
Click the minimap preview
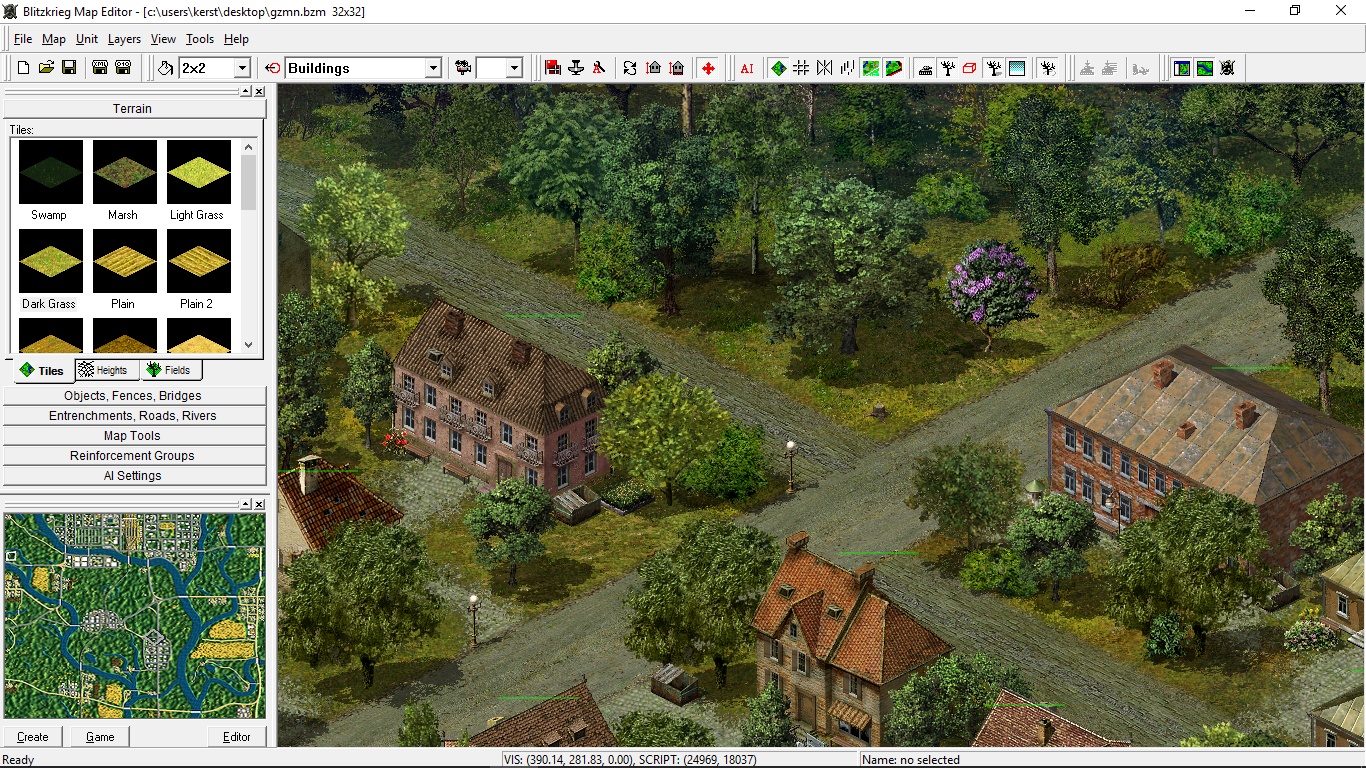135,615
